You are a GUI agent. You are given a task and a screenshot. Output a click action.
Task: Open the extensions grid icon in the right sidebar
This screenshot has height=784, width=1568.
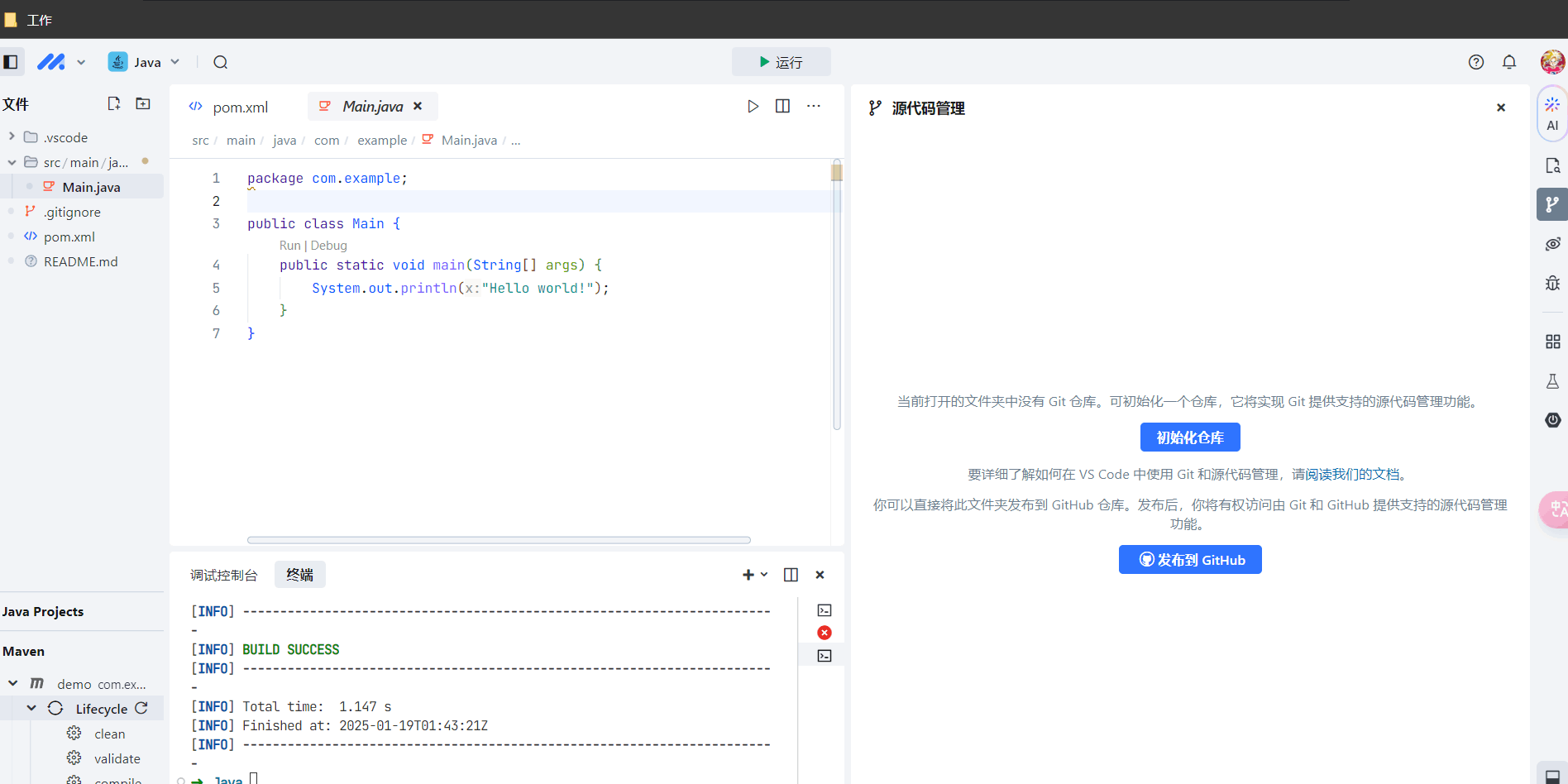pyautogui.click(x=1552, y=342)
